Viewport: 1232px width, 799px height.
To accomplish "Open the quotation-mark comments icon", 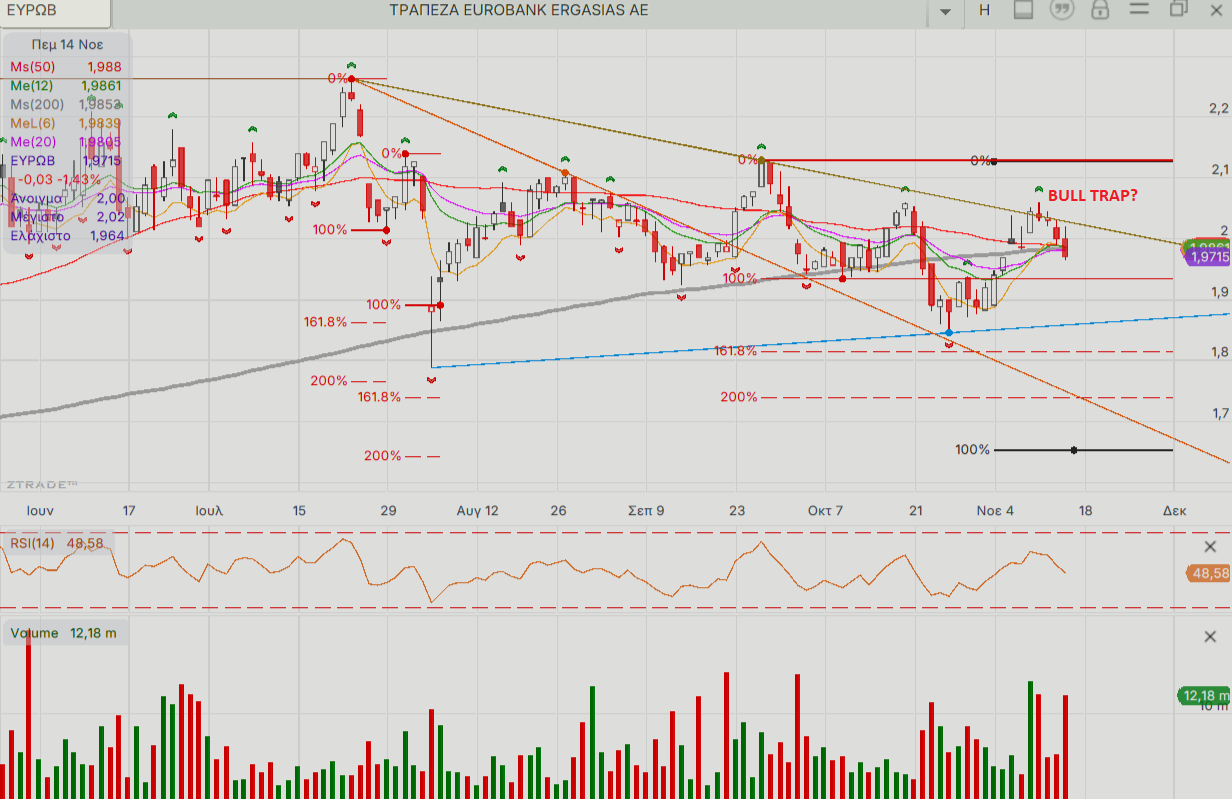I will point(1061,10).
